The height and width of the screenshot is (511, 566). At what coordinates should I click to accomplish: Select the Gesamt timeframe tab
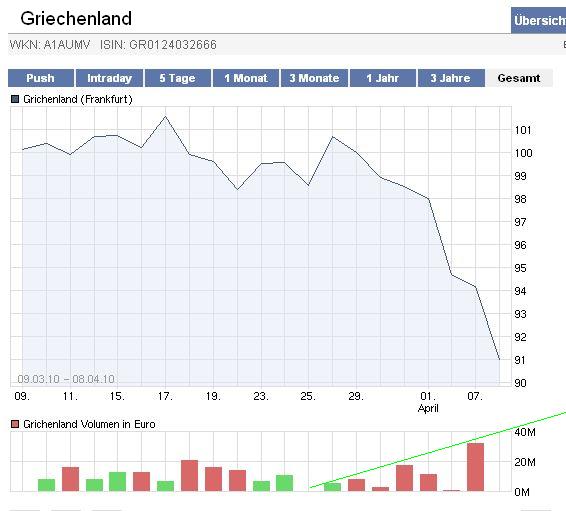[519, 78]
